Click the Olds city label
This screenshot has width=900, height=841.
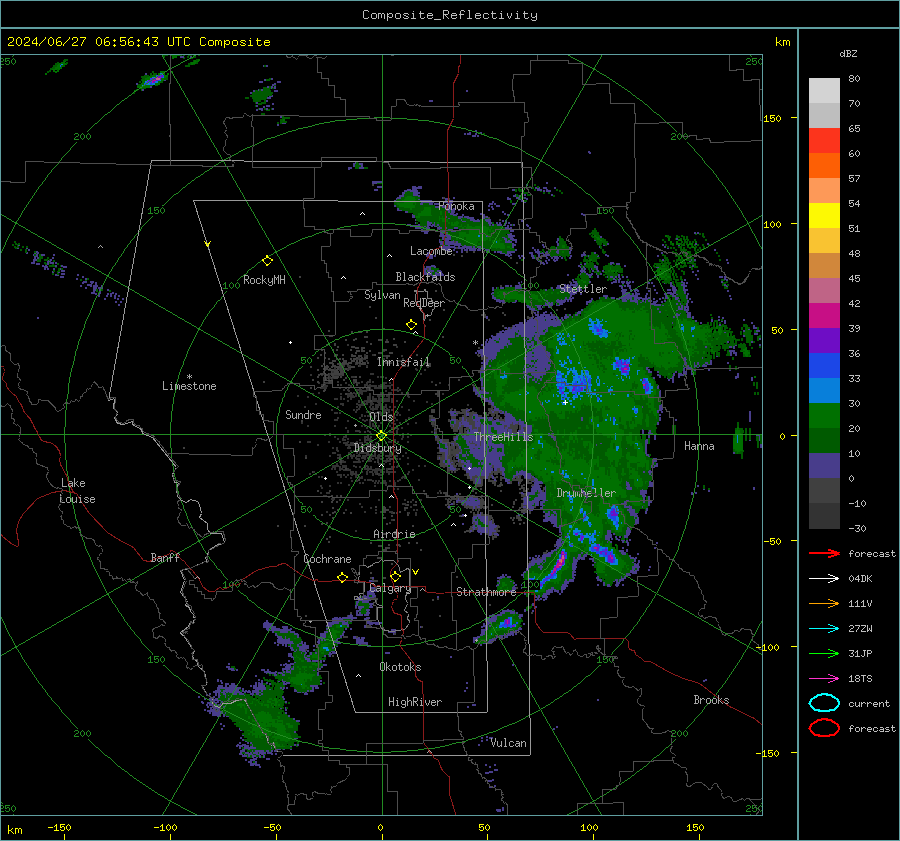[381, 417]
